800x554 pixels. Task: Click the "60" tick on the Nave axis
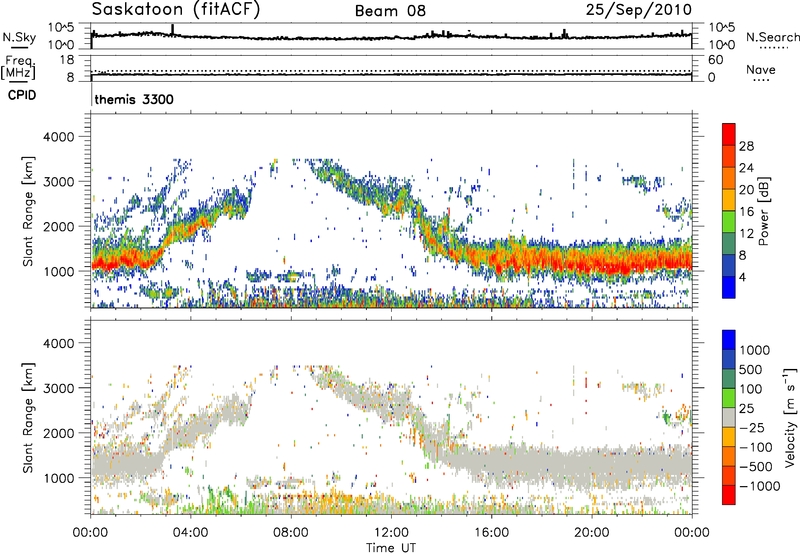[x=716, y=60]
